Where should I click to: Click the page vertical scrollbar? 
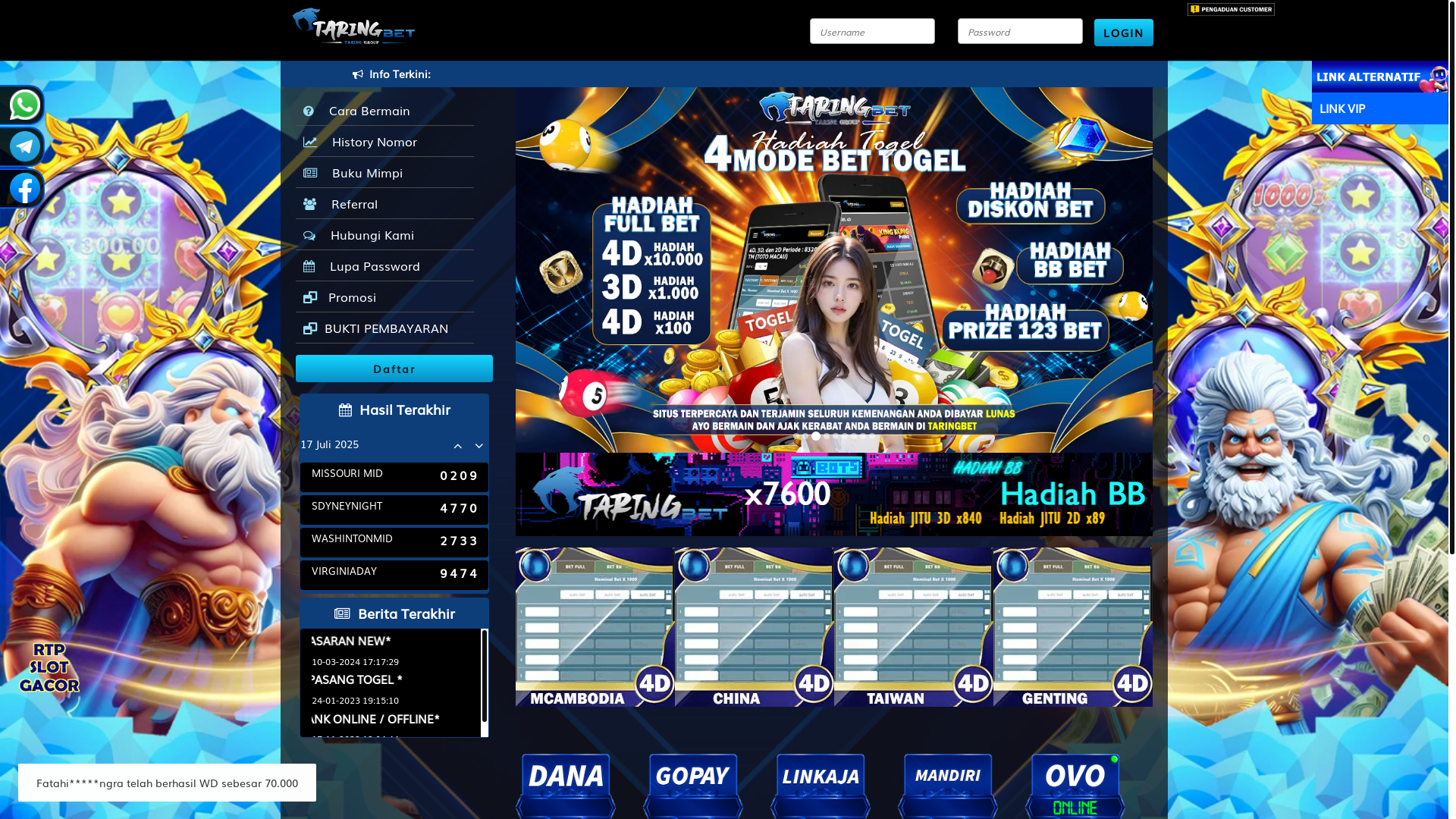click(1451, 277)
